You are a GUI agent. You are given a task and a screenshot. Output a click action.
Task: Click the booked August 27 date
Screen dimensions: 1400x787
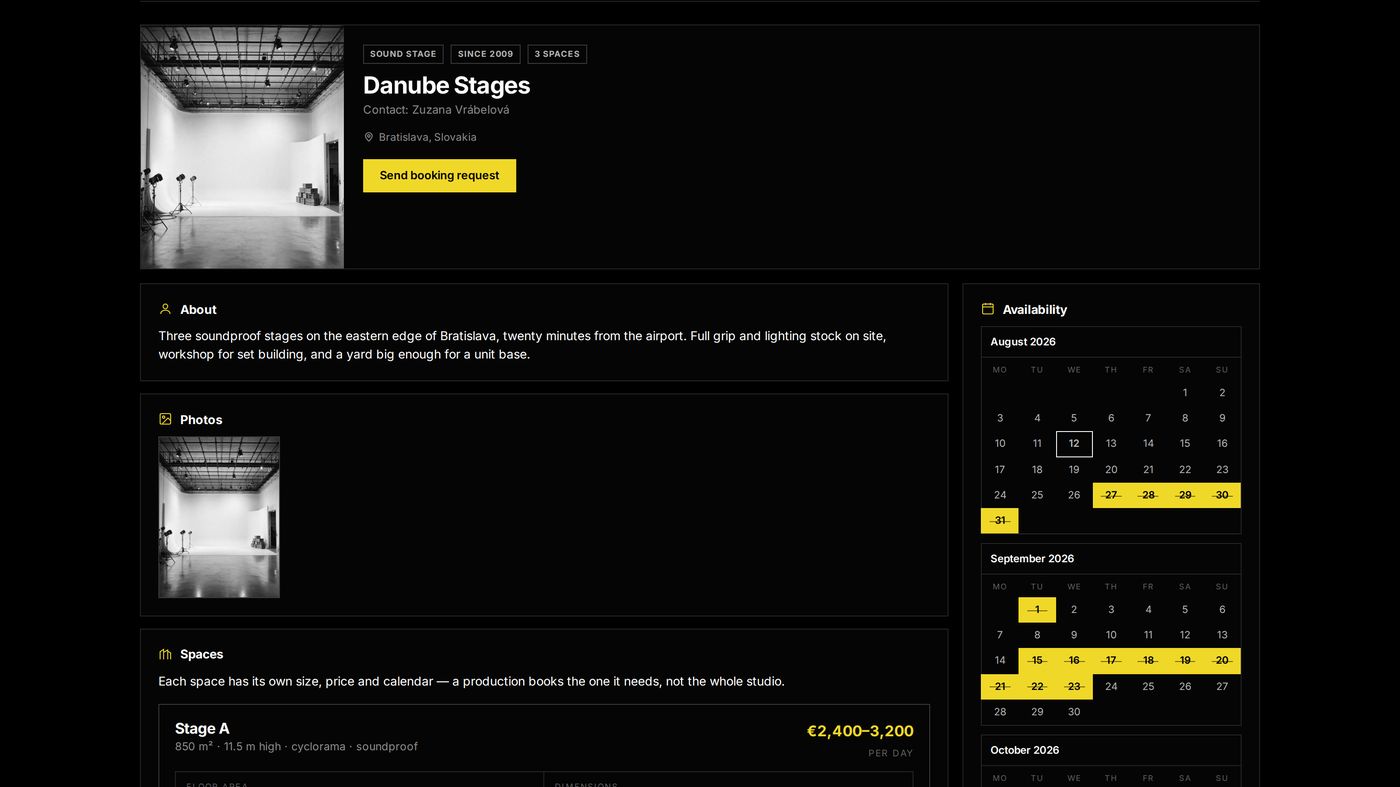1111,495
